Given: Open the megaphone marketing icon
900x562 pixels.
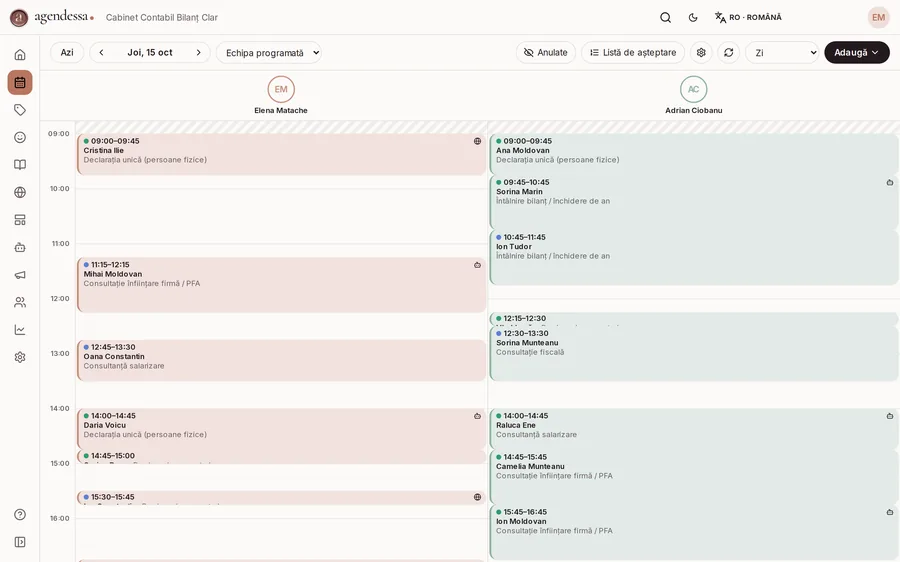Looking at the screenshot, I should coord(20,275).
